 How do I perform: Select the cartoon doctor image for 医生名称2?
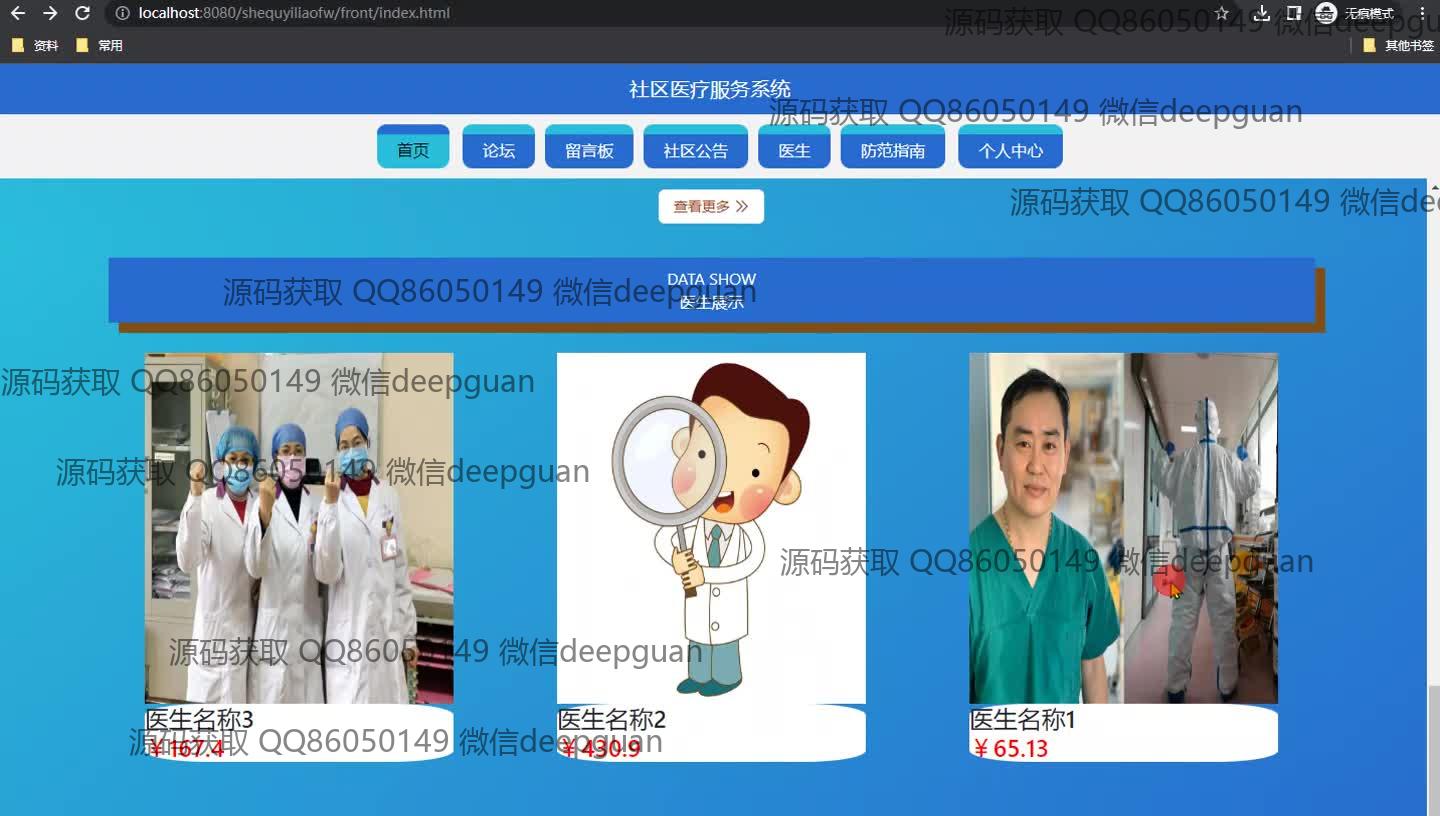coord(711,528)
